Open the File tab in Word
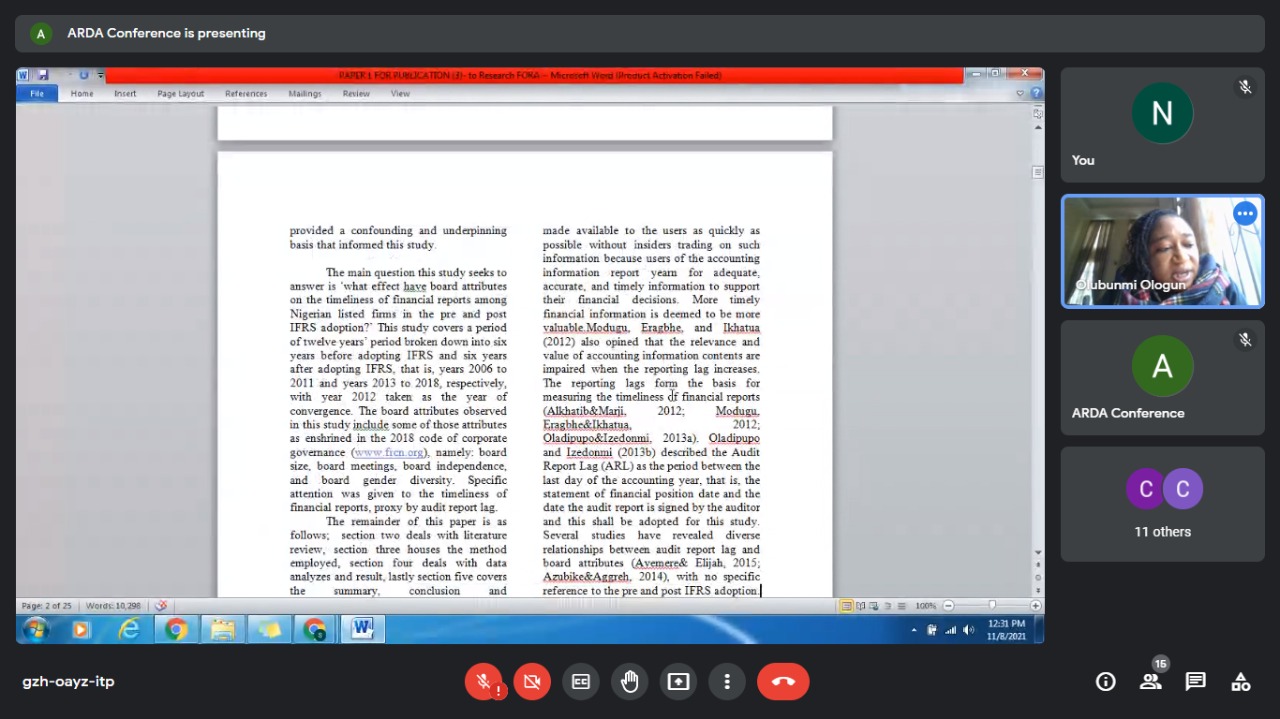Image resolution: width=1280 pixels, height=719 pixels. [x=37, y=94]
